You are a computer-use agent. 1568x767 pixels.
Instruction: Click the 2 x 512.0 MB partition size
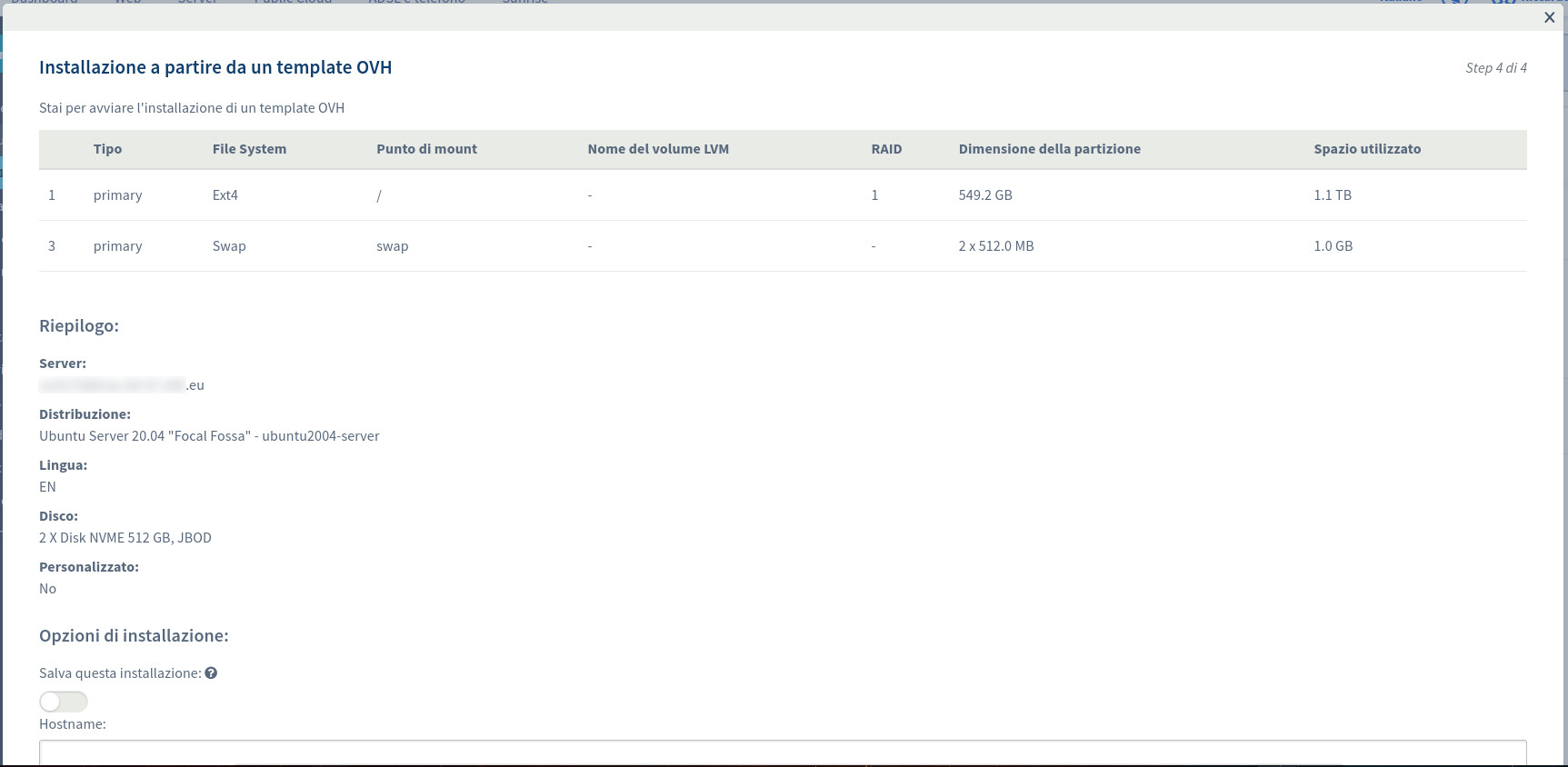coord(996,246)
